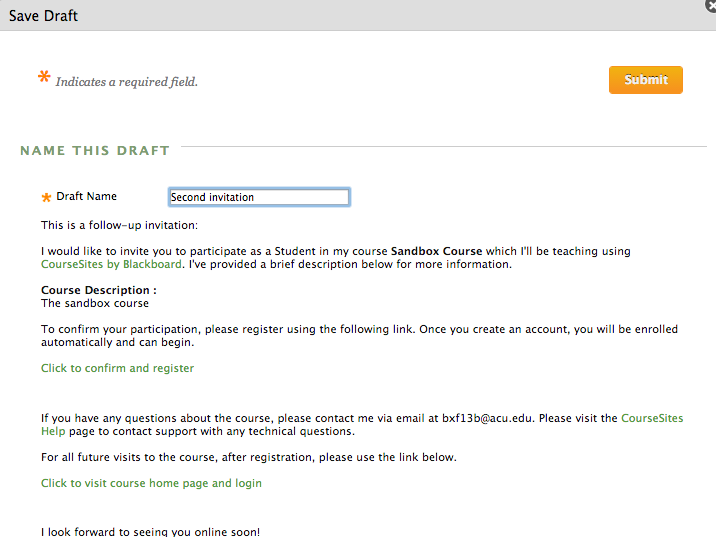Visit the course home page and login link
716x537 pixels.
tap(151, 483)
